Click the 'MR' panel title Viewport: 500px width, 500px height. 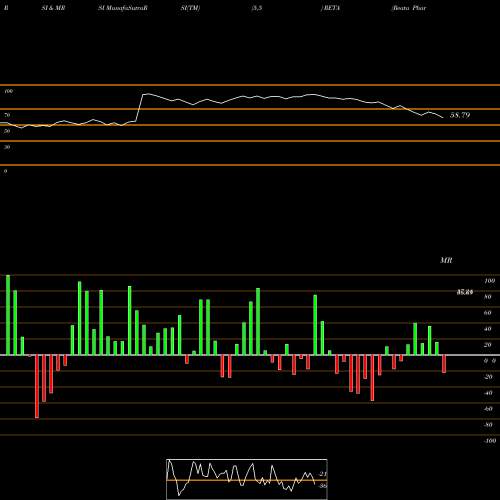[x=446, y=260]
